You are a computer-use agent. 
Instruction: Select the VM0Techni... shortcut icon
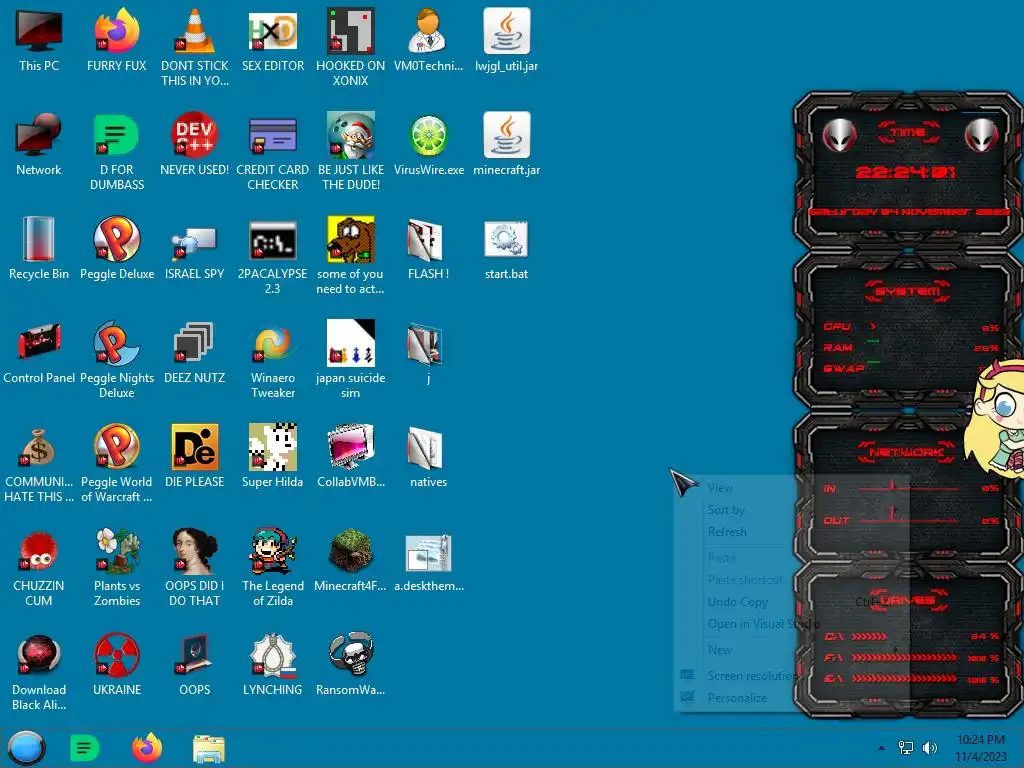(428, 40)
